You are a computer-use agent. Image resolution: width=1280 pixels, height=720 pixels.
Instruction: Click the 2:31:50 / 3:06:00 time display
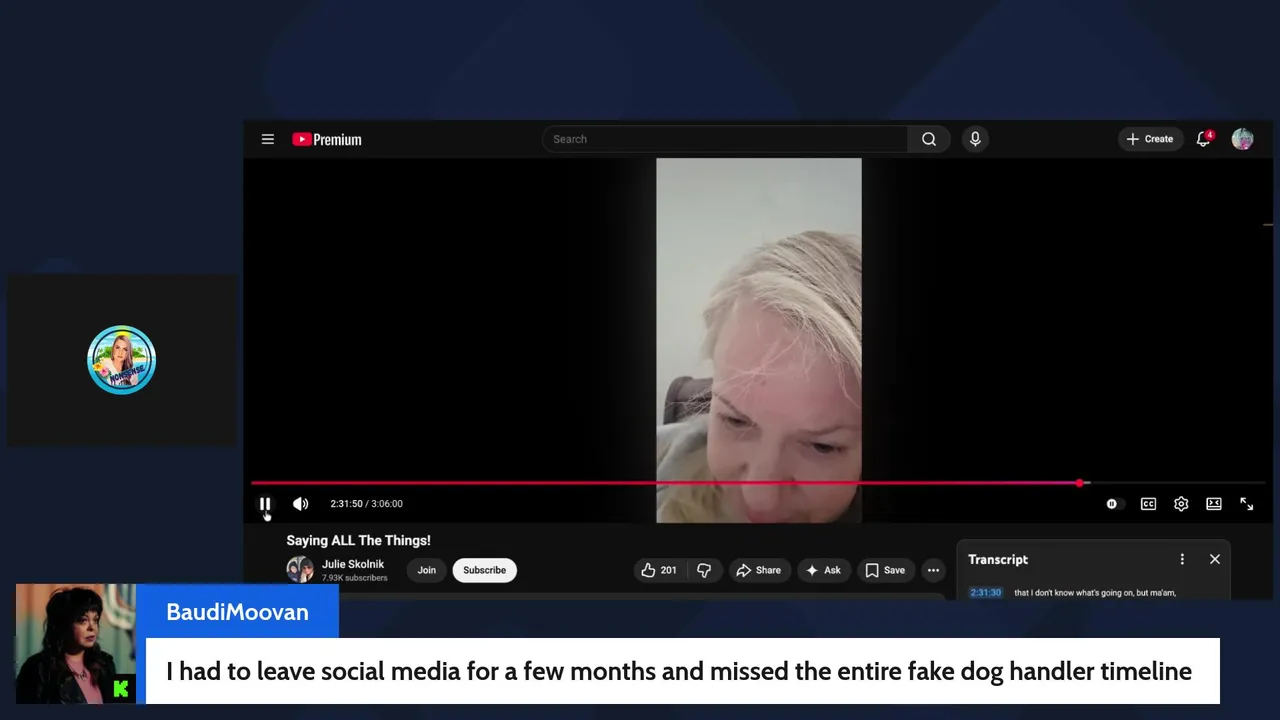(x=366, y=504)
